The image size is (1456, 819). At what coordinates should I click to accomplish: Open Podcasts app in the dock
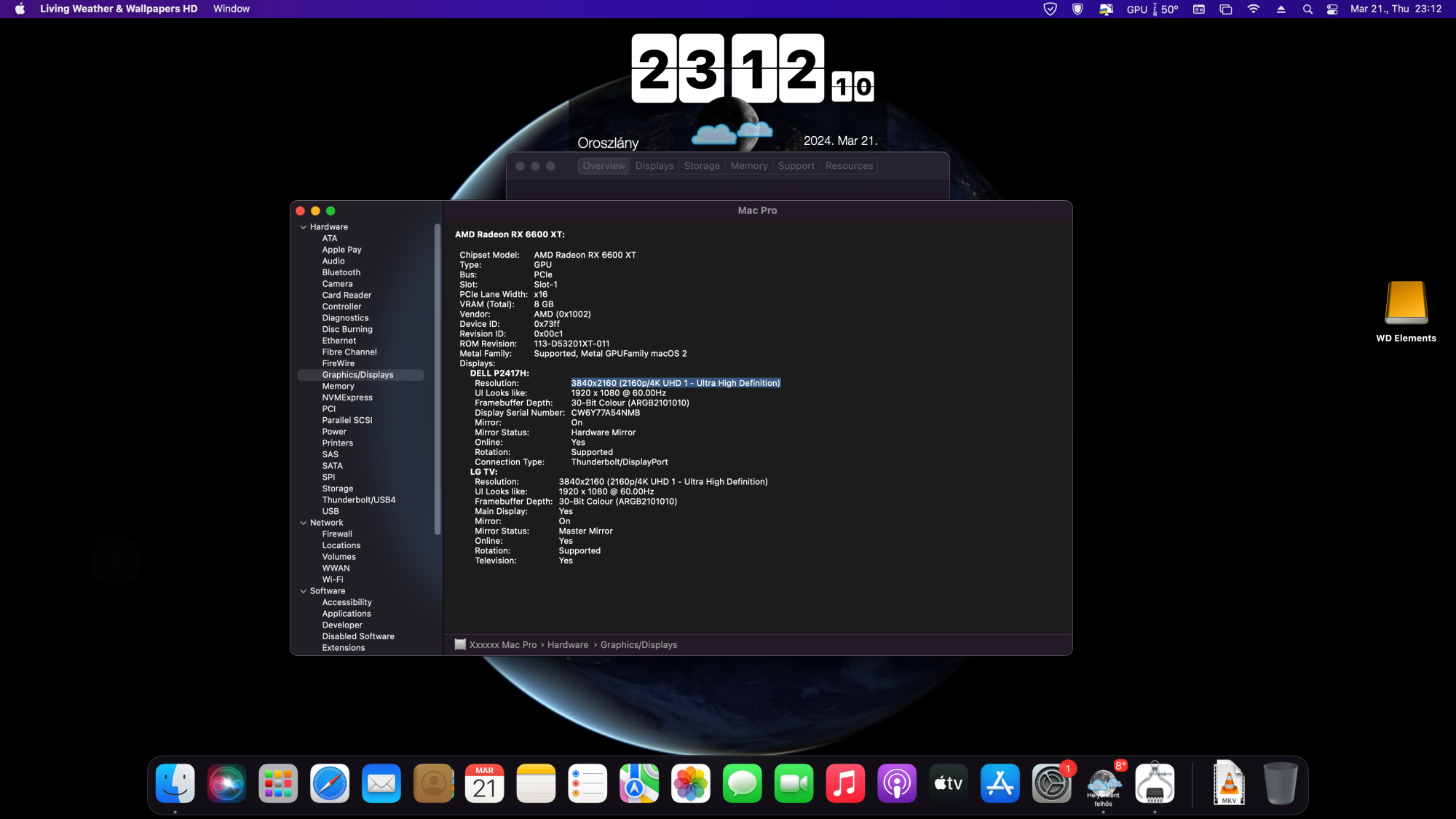coord(897,783)
